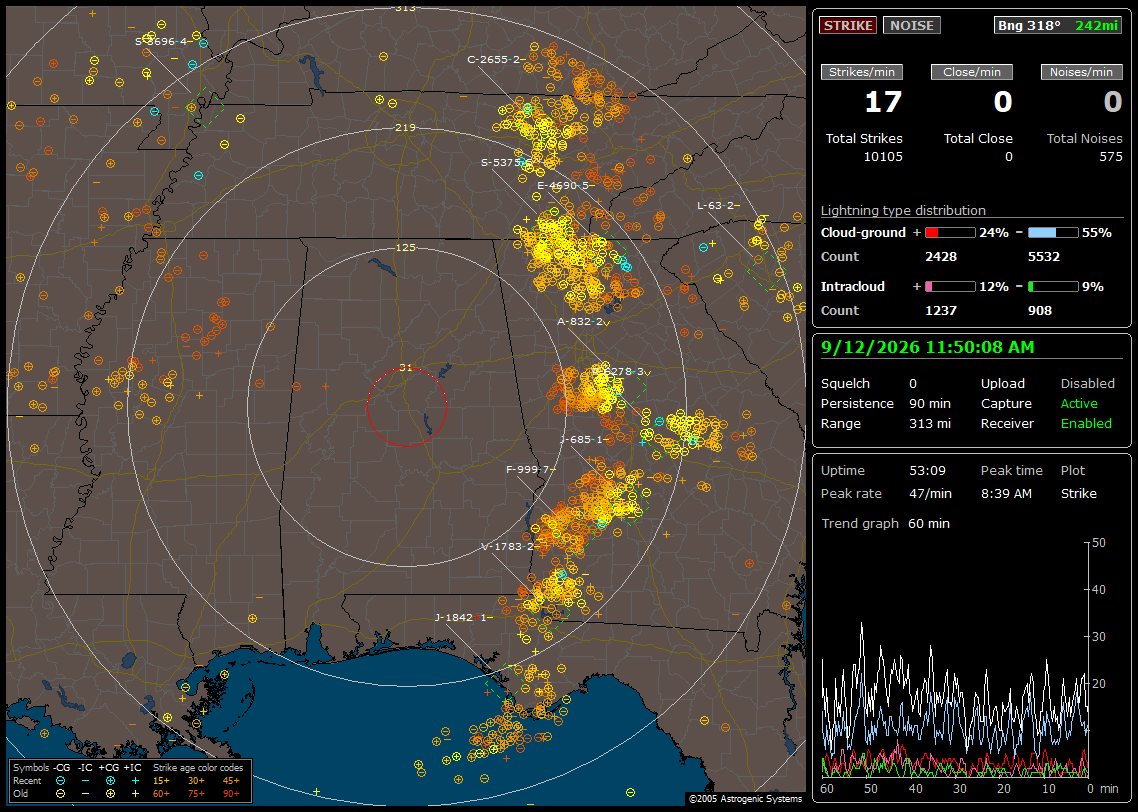
Task: Click the positive Cloud-ground red percentage bar
Action: pyautogui.click(x=950, y=233)
